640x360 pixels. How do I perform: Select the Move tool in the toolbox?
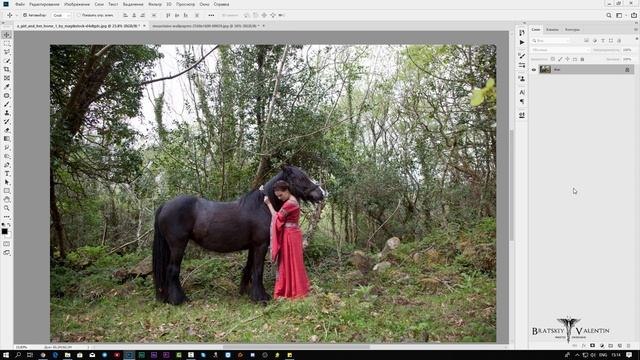click(x=7, y=35)
